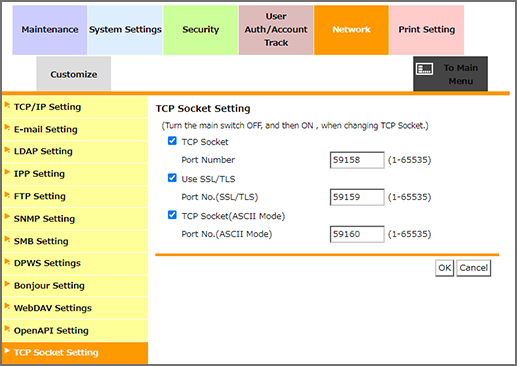Toggle the Use SSL/TLS checkbox
Screen dimensions: 517x366
pyautogui.click(x=172, y=178)
